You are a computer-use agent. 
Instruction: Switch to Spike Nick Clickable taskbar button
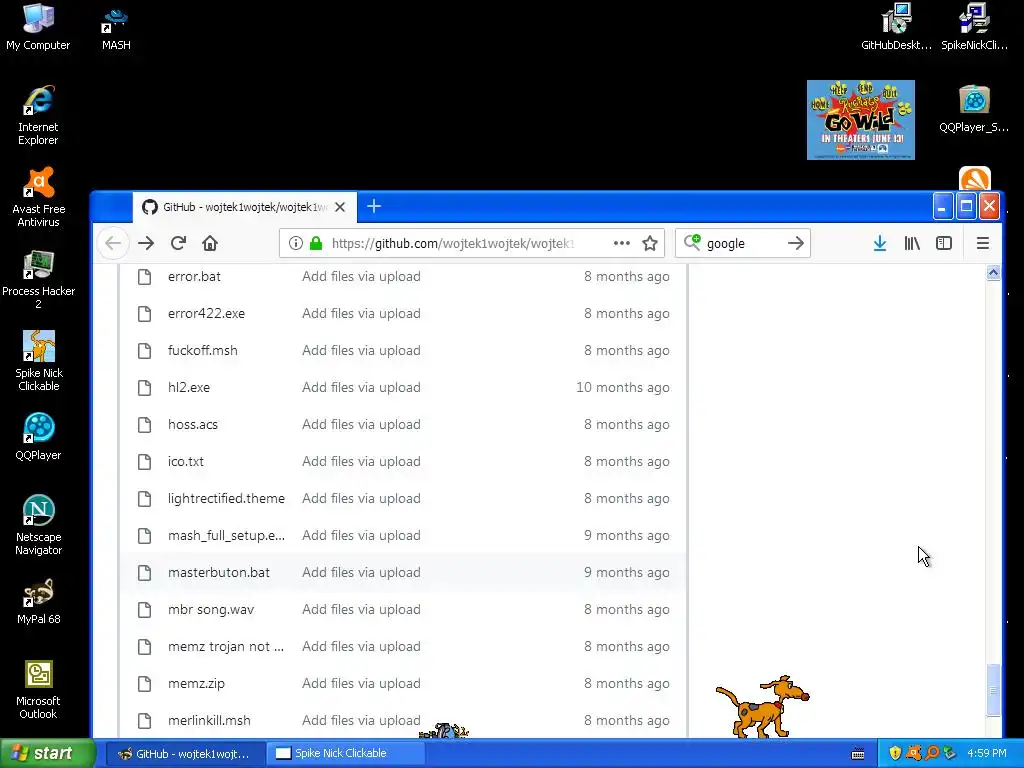coord(345,753)
